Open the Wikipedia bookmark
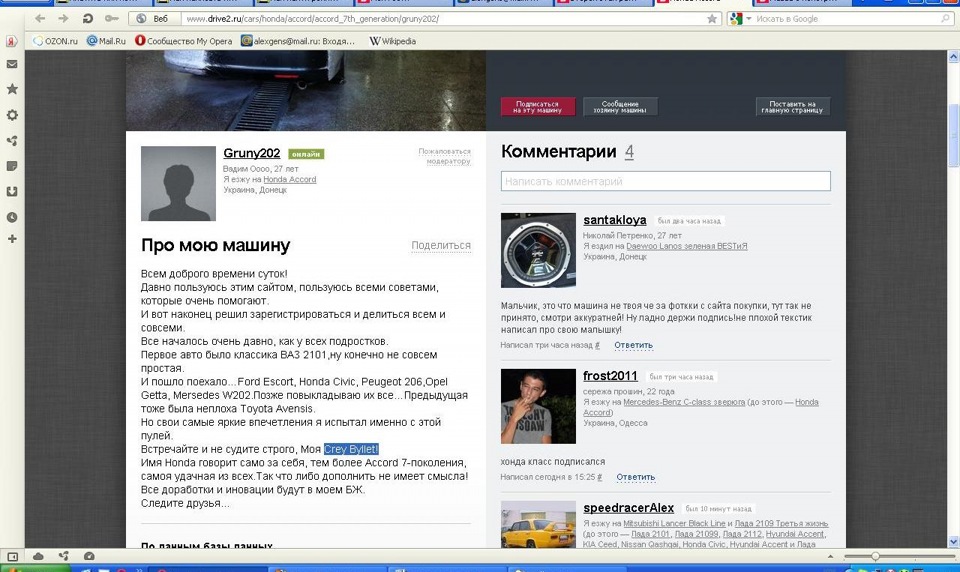The height and width of the screenshot is (572, 960). click(x=393, y=41)
